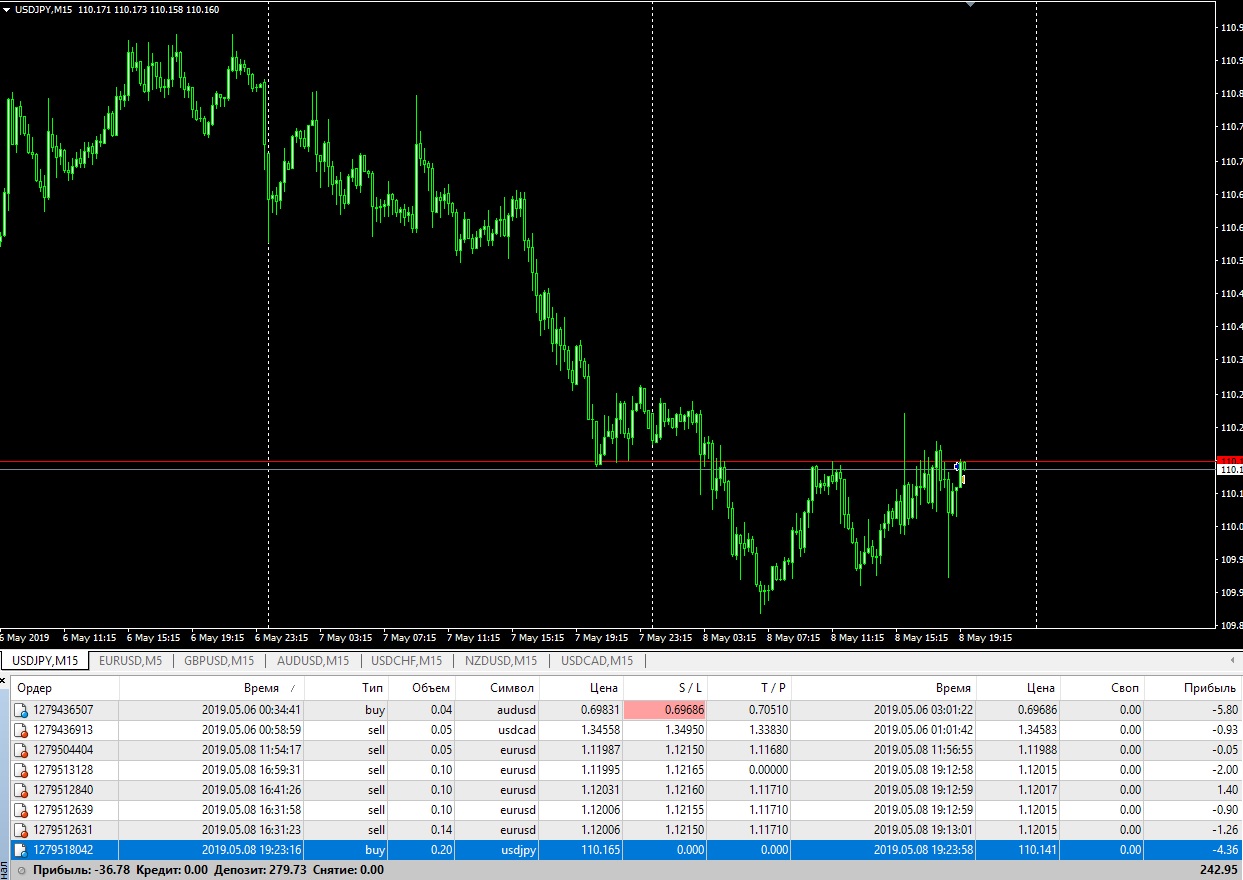
Task: Click the order icon for 1279436507
Action: point(21,710)
